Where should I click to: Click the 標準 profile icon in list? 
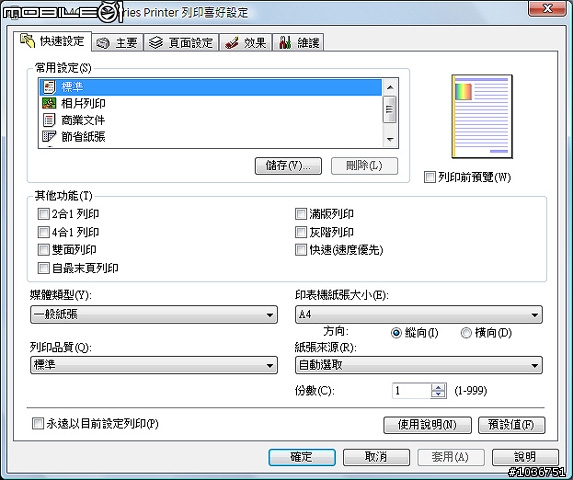(49, 87)
